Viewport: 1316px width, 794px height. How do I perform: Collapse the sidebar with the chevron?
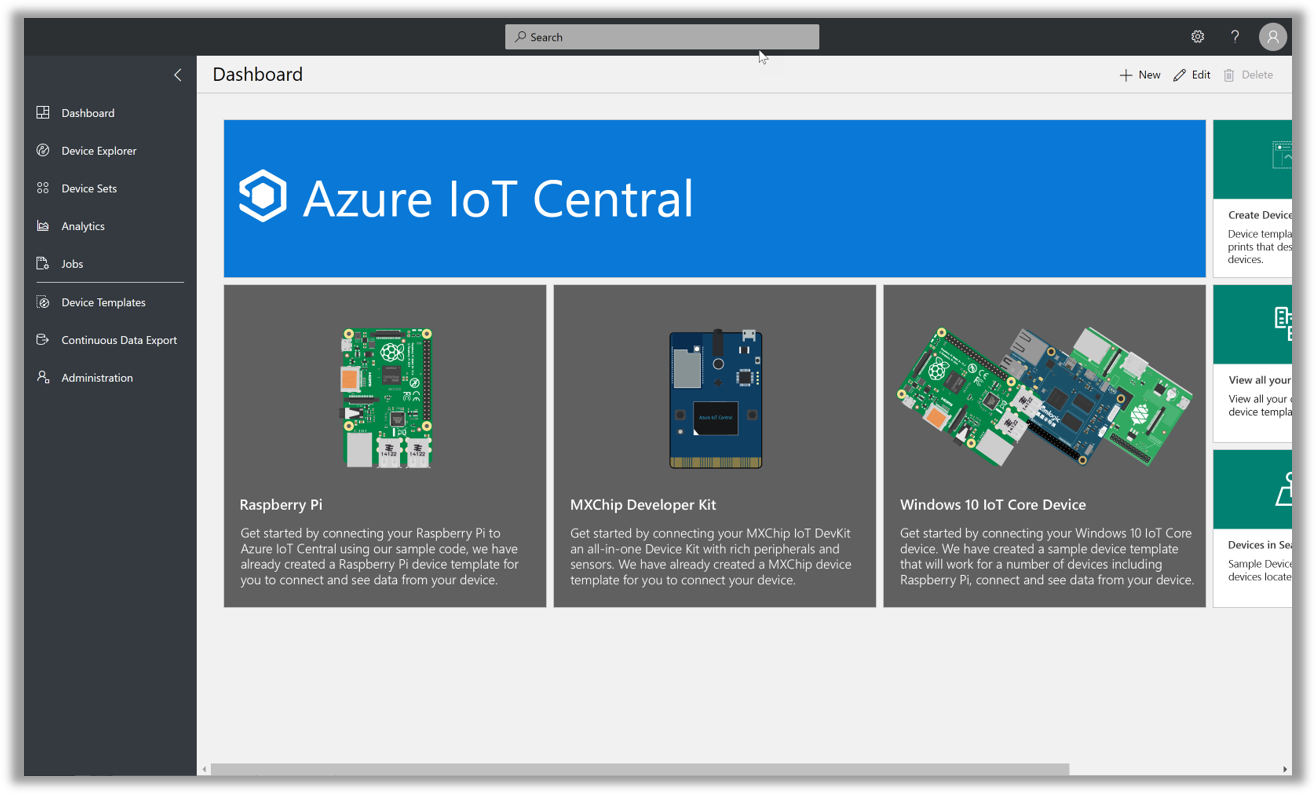178,75
